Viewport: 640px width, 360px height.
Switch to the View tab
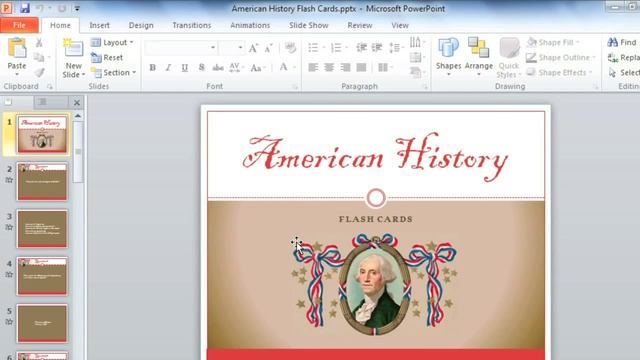tap(400, 25)
